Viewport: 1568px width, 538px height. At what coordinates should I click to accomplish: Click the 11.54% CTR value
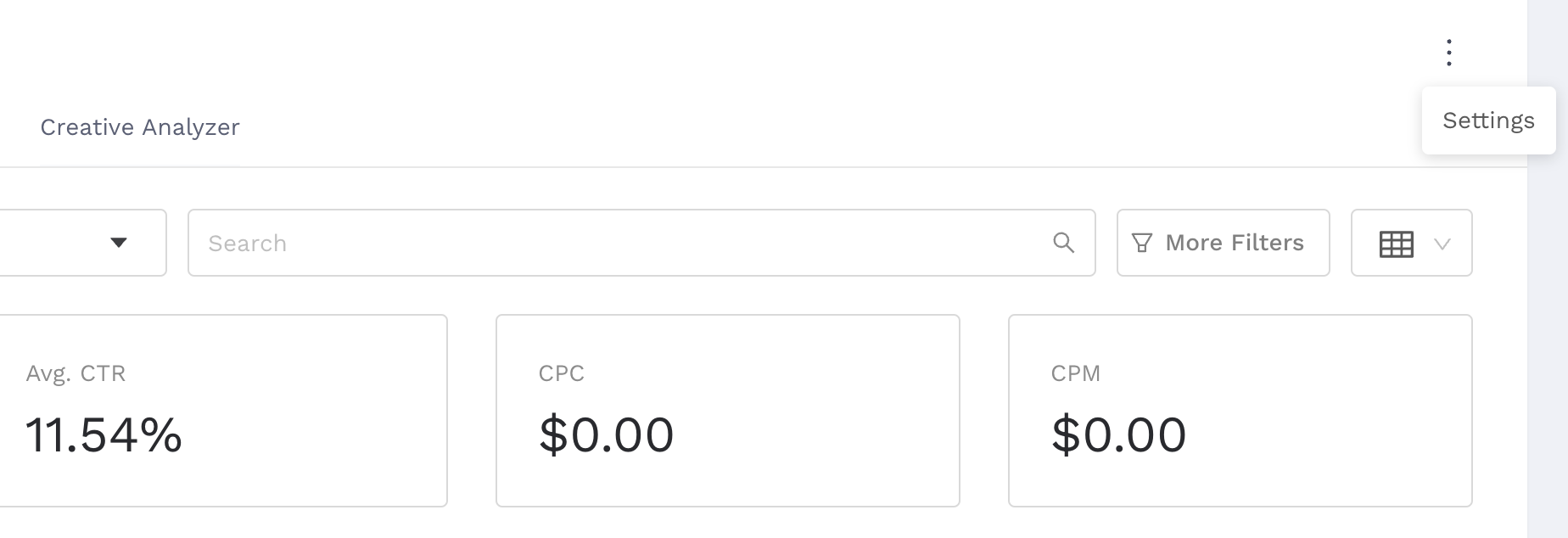tap(104, 434)
